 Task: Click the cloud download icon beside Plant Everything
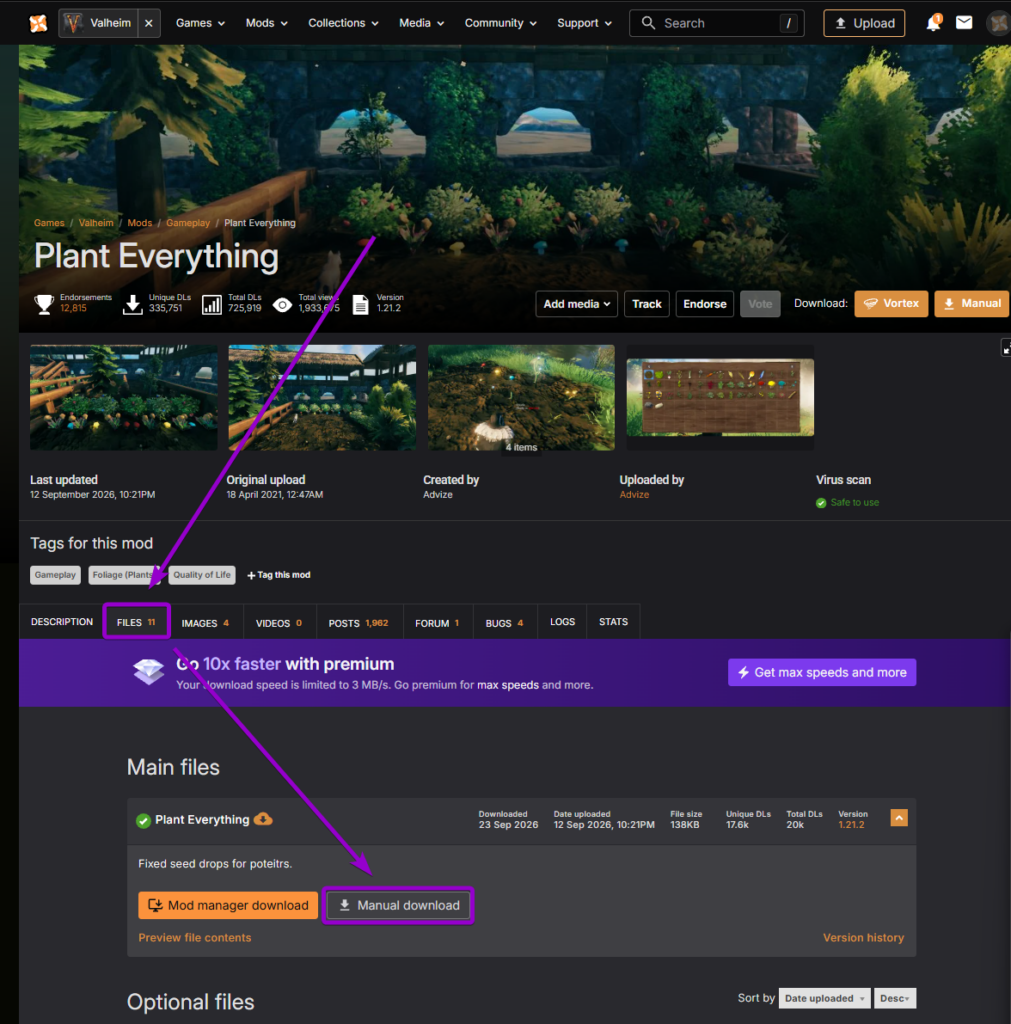pyautogui.click(x=263, y=819)
